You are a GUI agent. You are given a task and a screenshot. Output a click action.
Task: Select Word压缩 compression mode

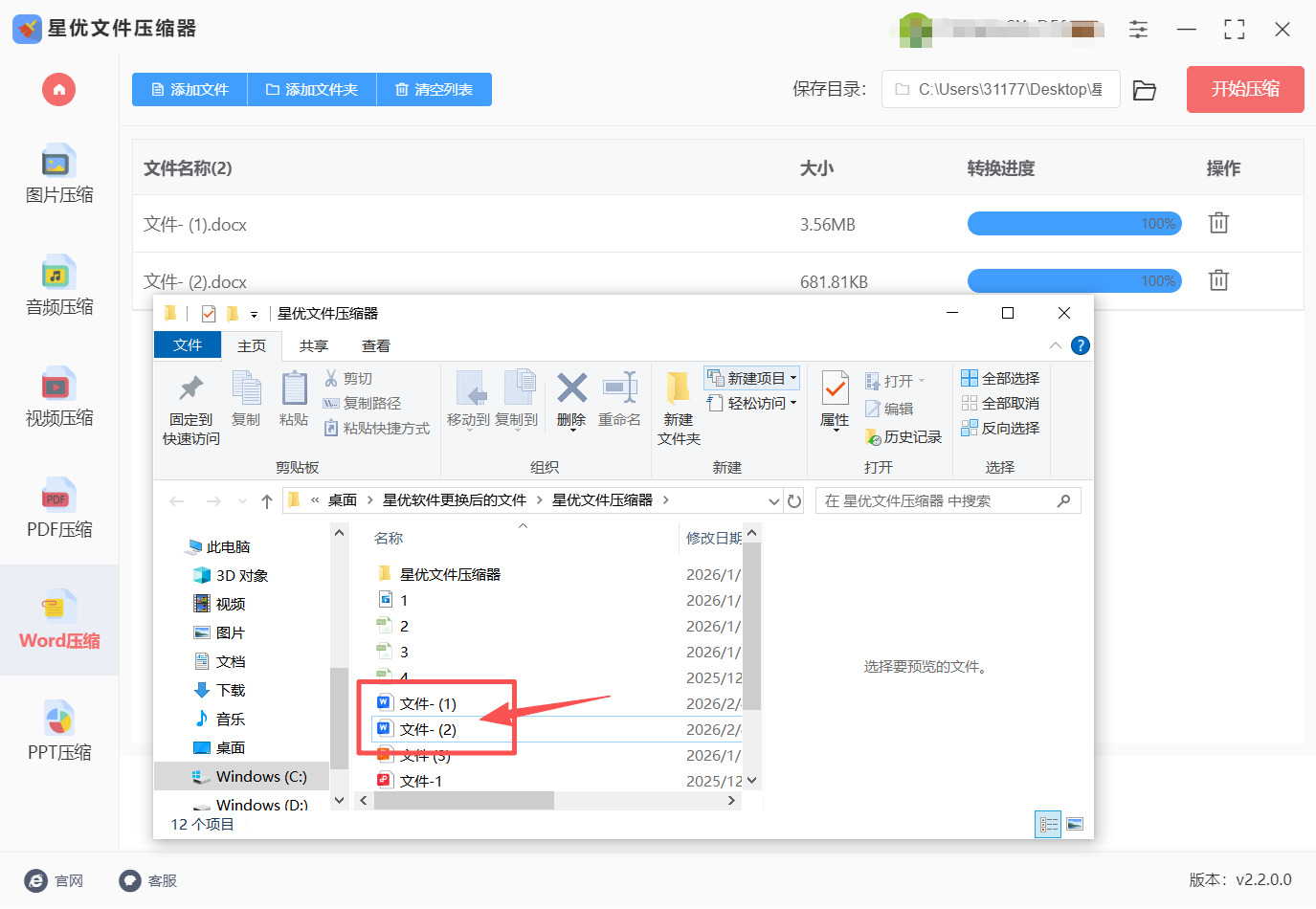click(x=59, y=620)
